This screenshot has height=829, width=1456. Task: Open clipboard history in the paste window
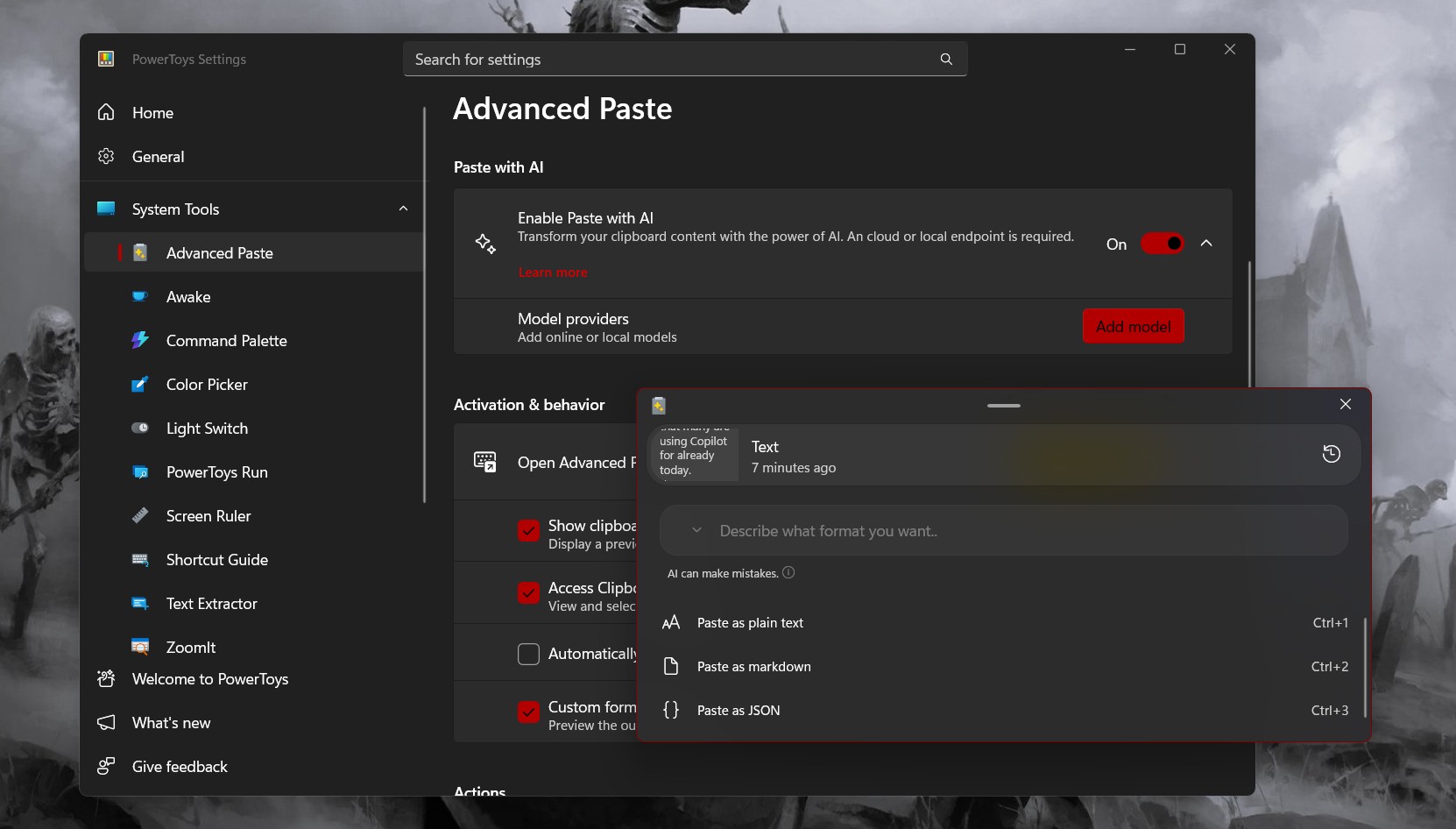1332,454
